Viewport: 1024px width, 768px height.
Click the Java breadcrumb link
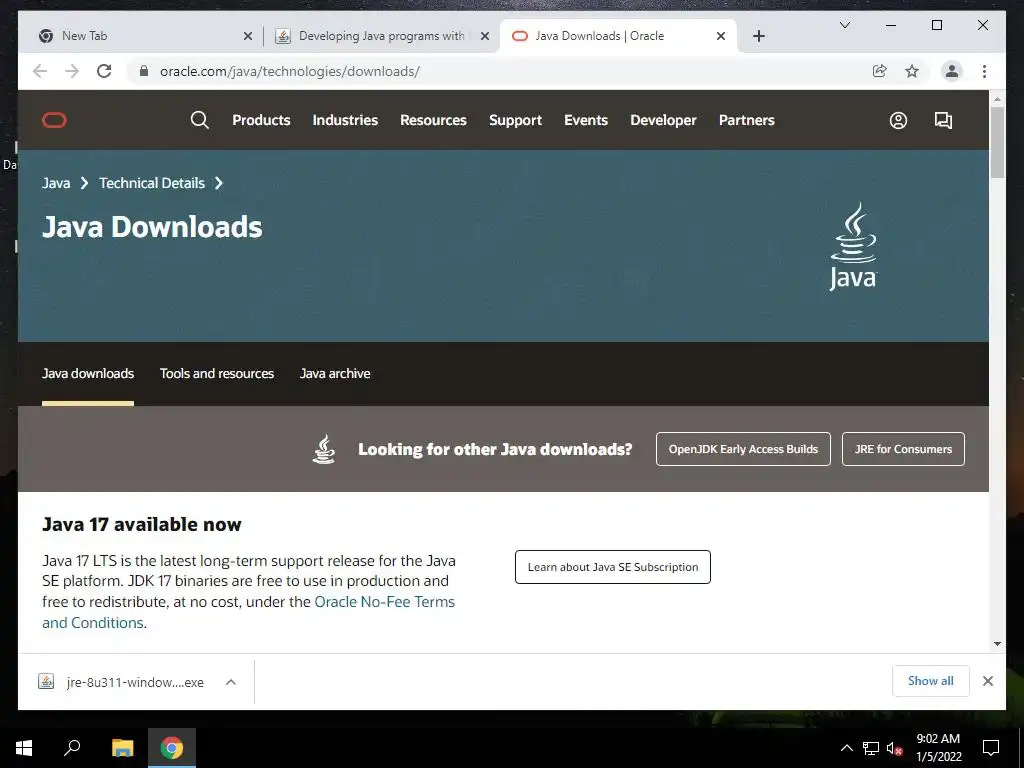click(x=56, y=183)
